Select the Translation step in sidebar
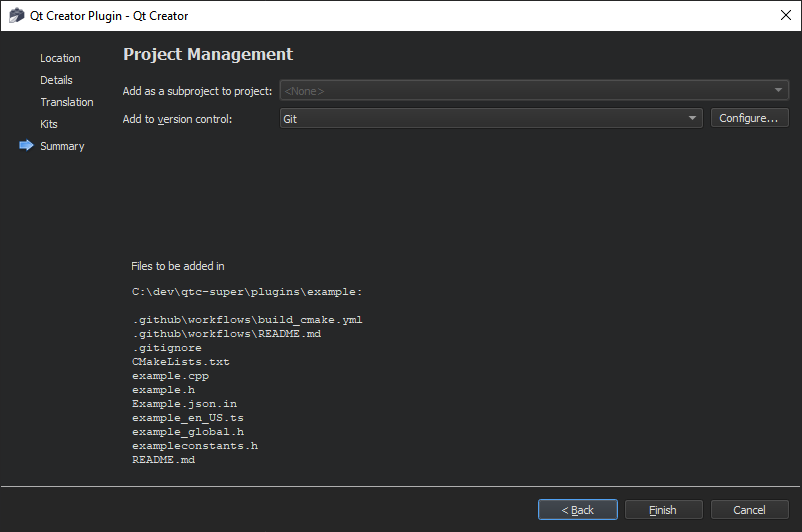 [67, 102]
